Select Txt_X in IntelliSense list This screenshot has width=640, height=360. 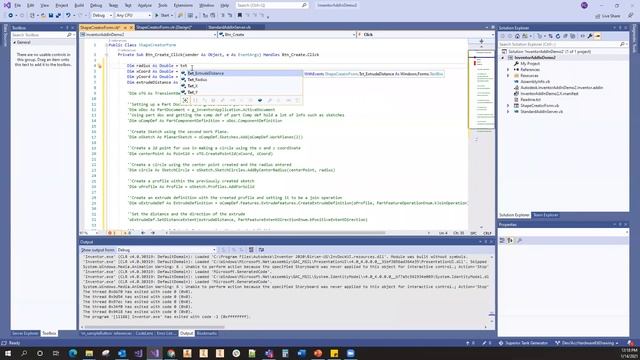point(242,86)
